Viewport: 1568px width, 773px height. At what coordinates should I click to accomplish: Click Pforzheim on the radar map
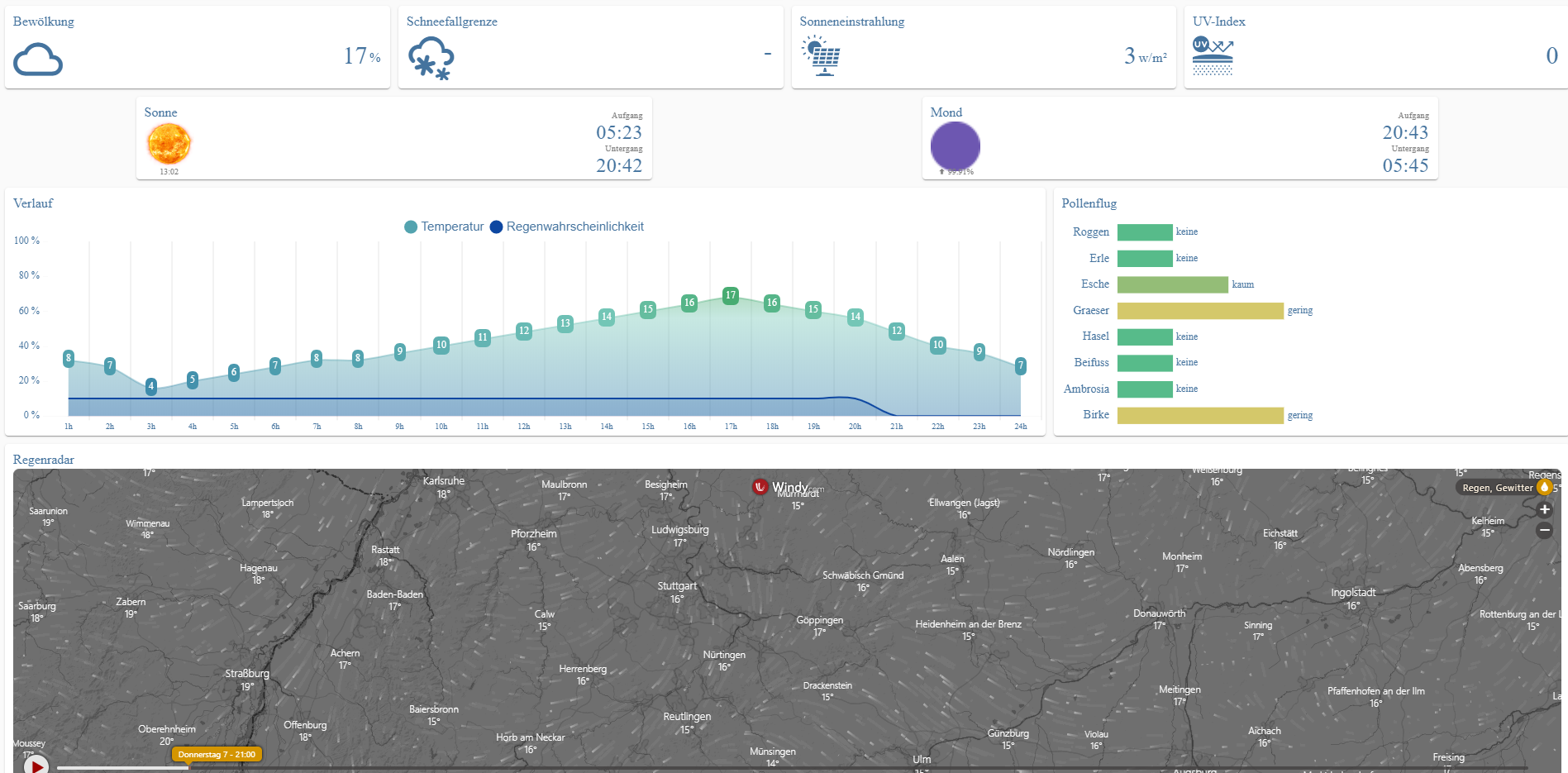click(x=534, y=534)
